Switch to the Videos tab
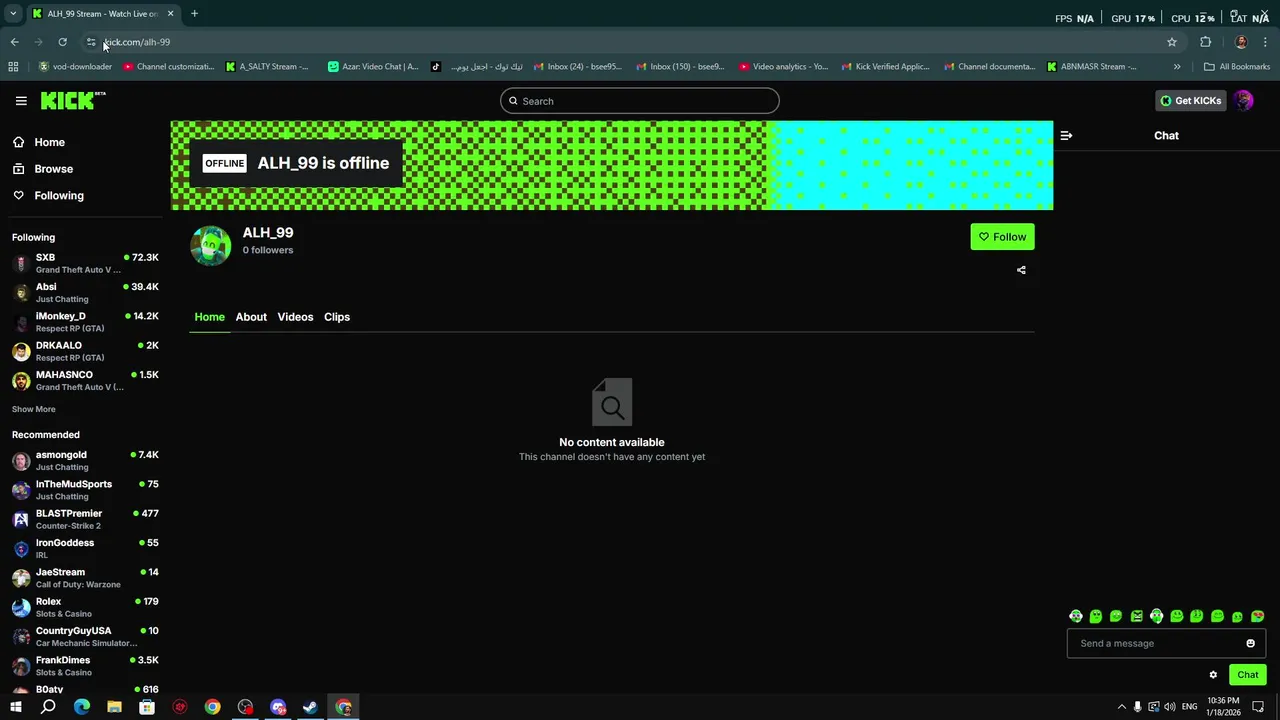 [295, 317]
